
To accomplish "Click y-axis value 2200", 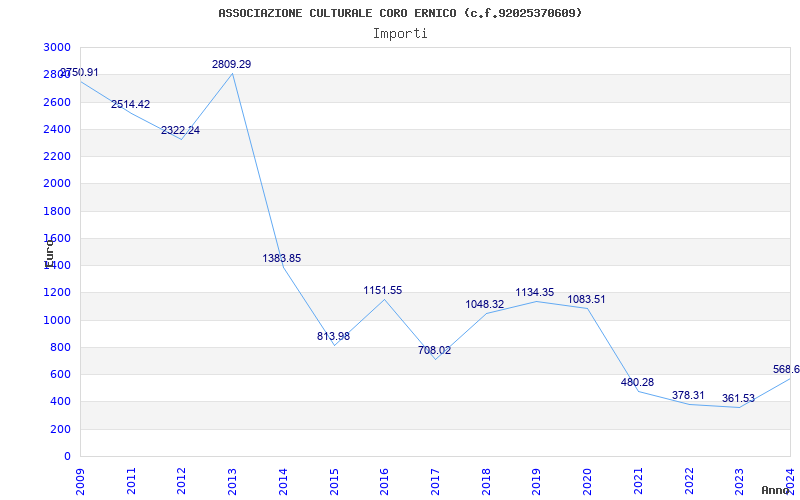I will tap(57, 156).
